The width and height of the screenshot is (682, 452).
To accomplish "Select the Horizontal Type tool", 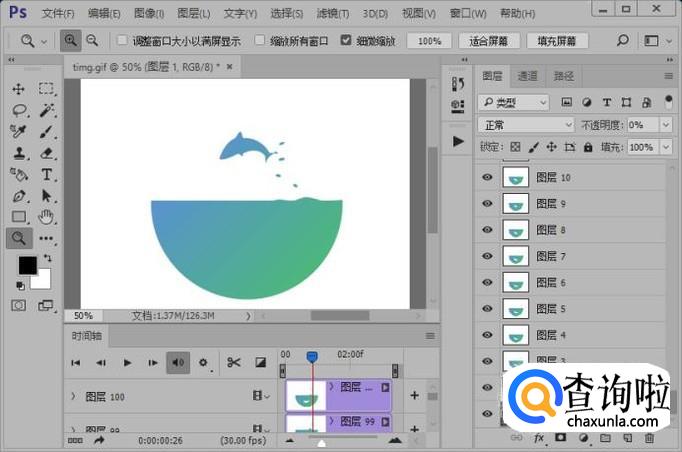I will (x=46, y=174).
